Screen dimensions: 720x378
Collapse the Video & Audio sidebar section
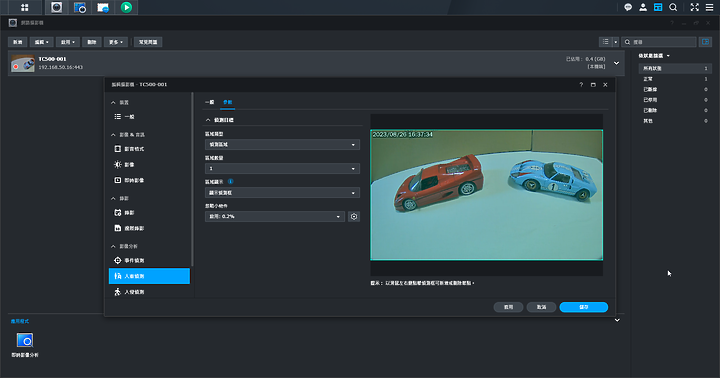click(113, 135)
